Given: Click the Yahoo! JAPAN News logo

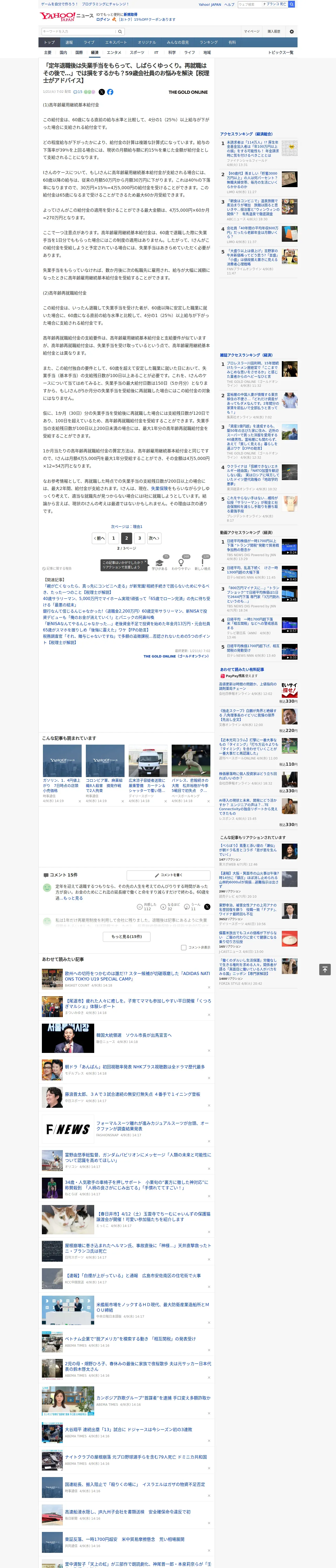Looking at the screenshot, I should (67, 16).
